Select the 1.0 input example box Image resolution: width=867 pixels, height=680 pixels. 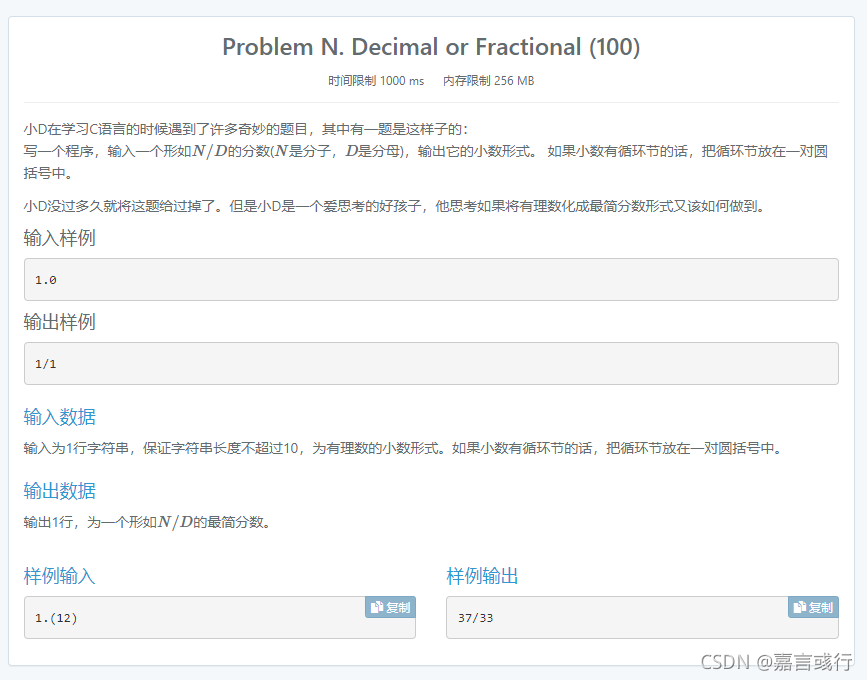[x=431, y=280]
